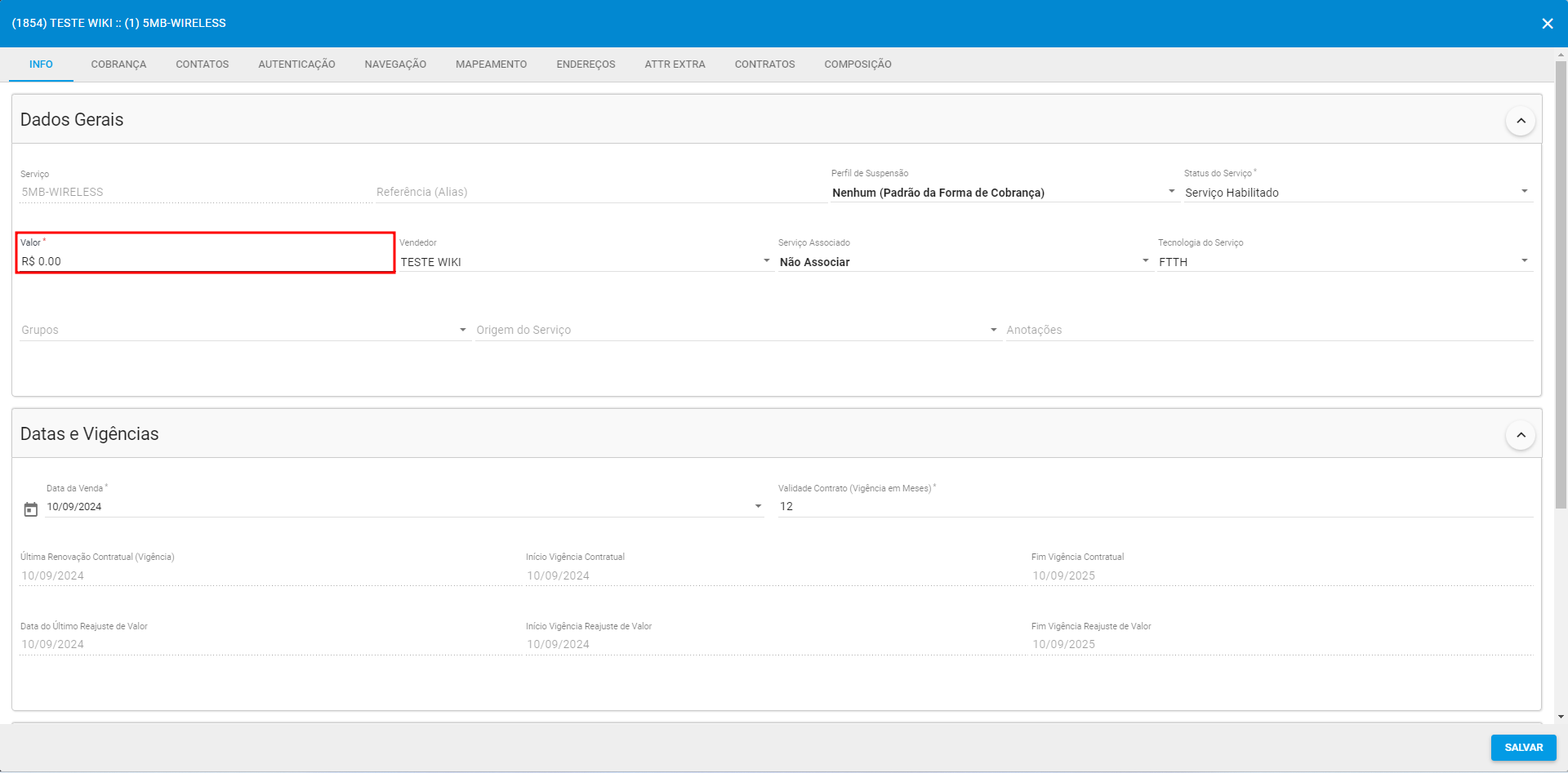The image size is (1568, 773).
Task: Open the Grupos dropdown
Action: (244, 330)
